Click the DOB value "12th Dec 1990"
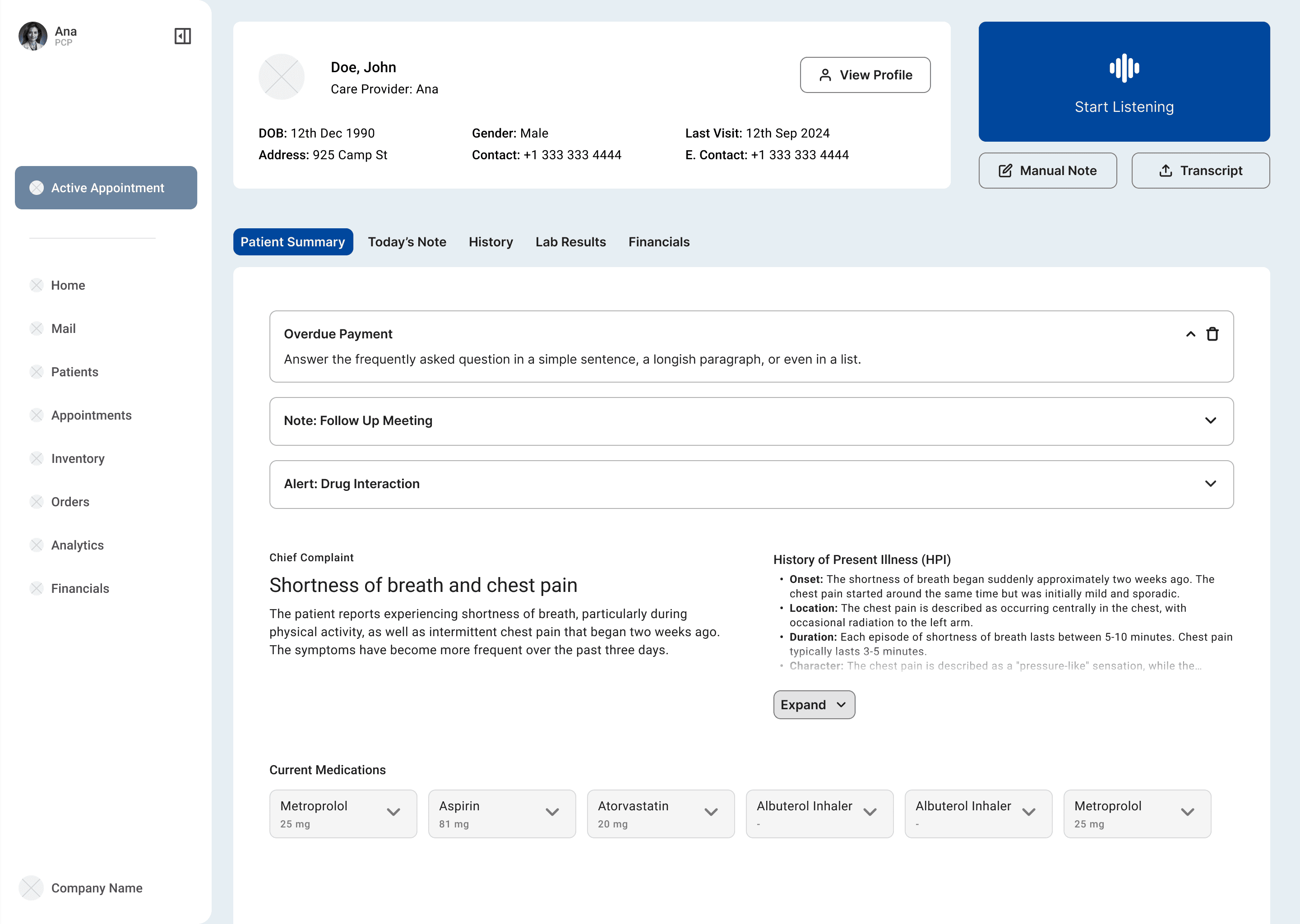1300x924 pixels. (333, 133)
